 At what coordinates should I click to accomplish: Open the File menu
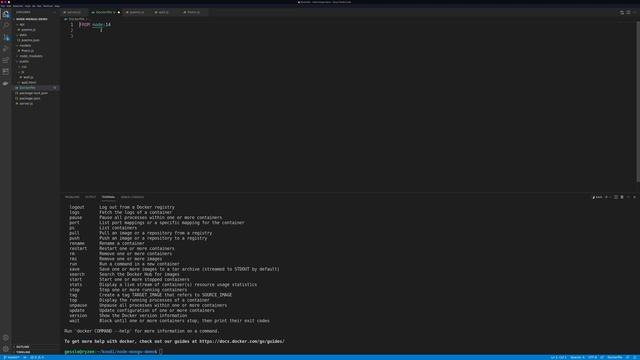3,6
